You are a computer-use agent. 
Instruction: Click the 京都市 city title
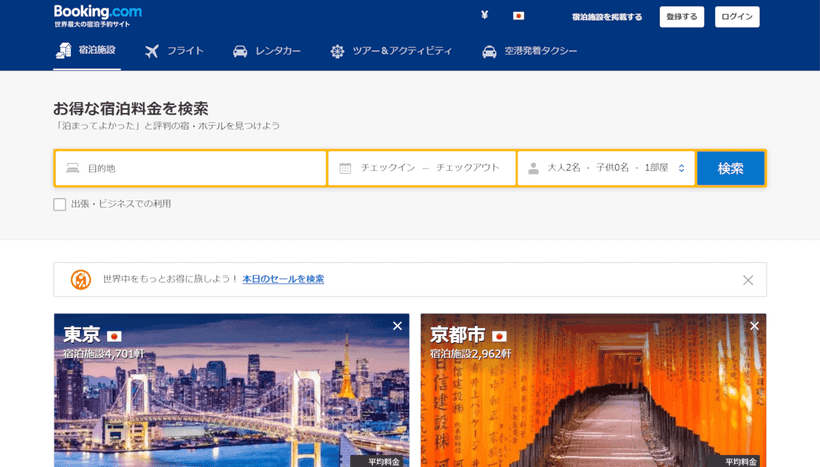coord(458,335)
